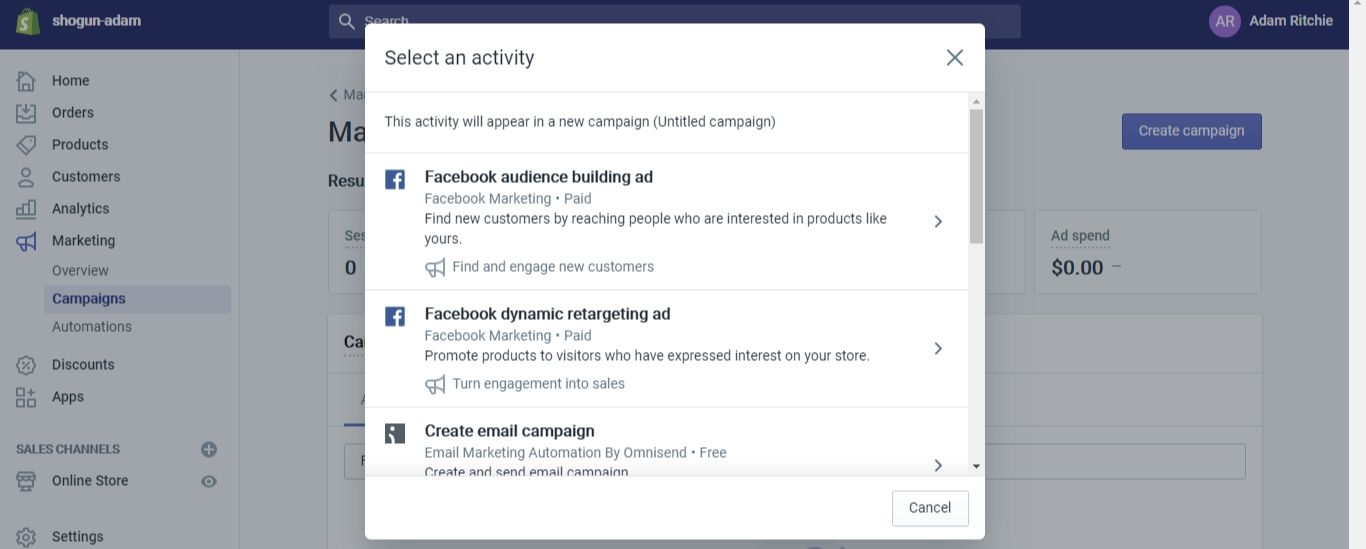Click the Orders inbox icon
The height and width of the screenshot is (549, 1366).
(x=26, y=113)
